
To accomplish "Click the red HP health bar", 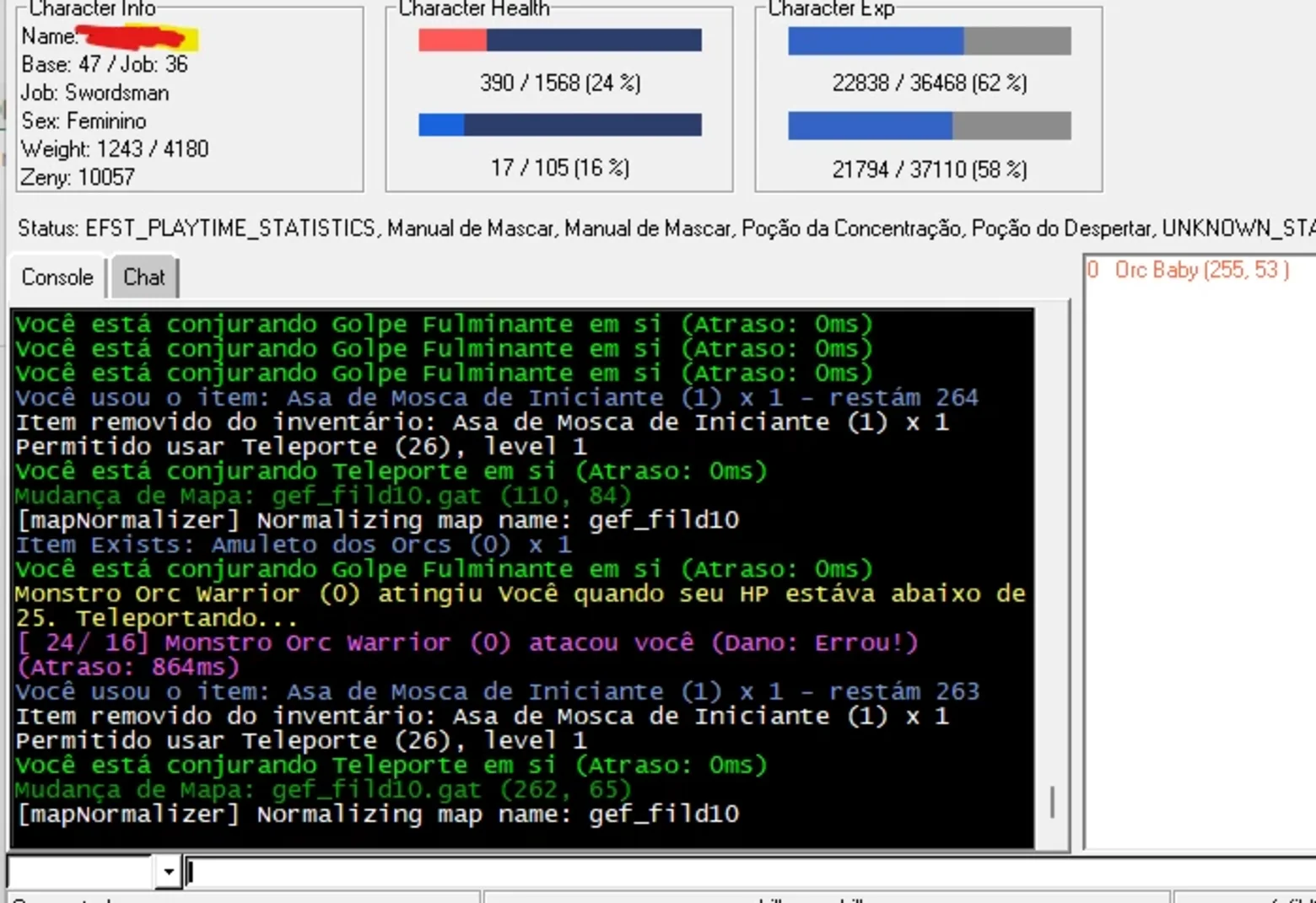I will [560, 40].
